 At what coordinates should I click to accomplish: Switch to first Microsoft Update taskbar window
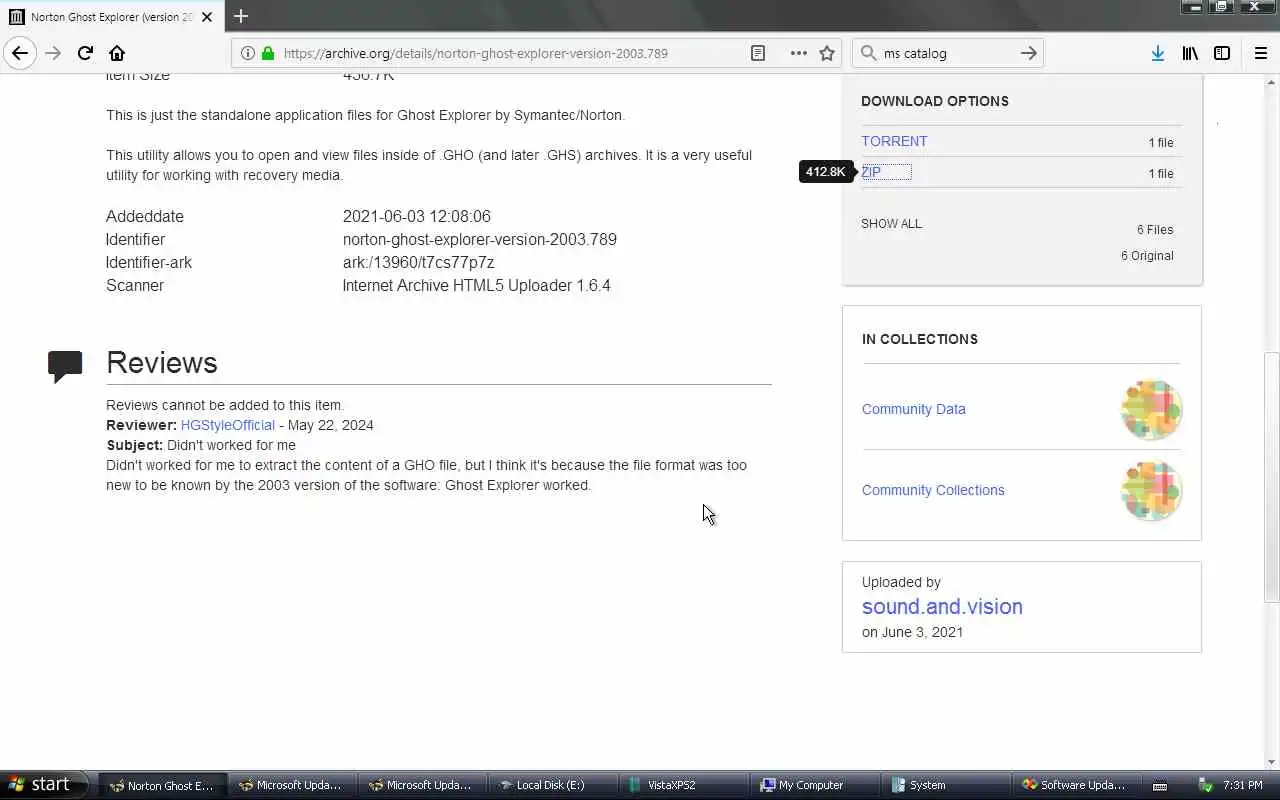coord(291,785)
